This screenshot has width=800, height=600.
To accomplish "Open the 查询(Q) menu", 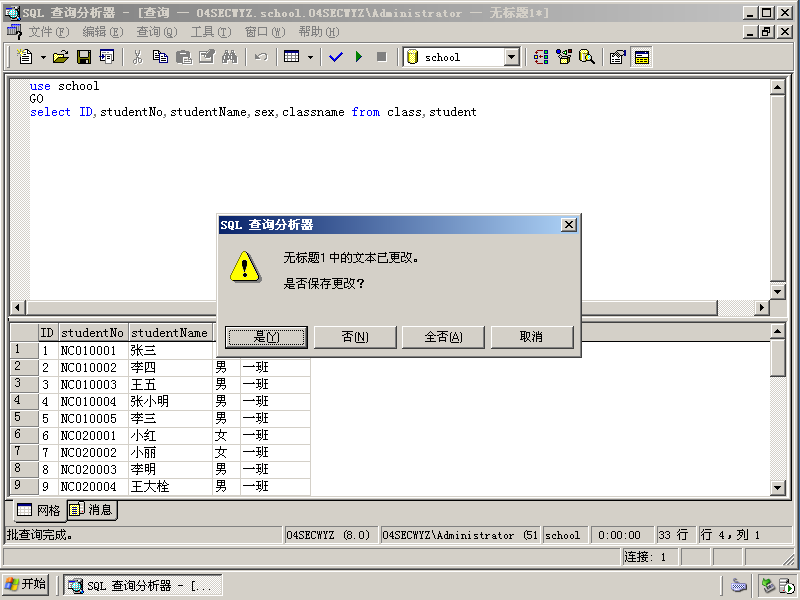I will pos(157,32).
